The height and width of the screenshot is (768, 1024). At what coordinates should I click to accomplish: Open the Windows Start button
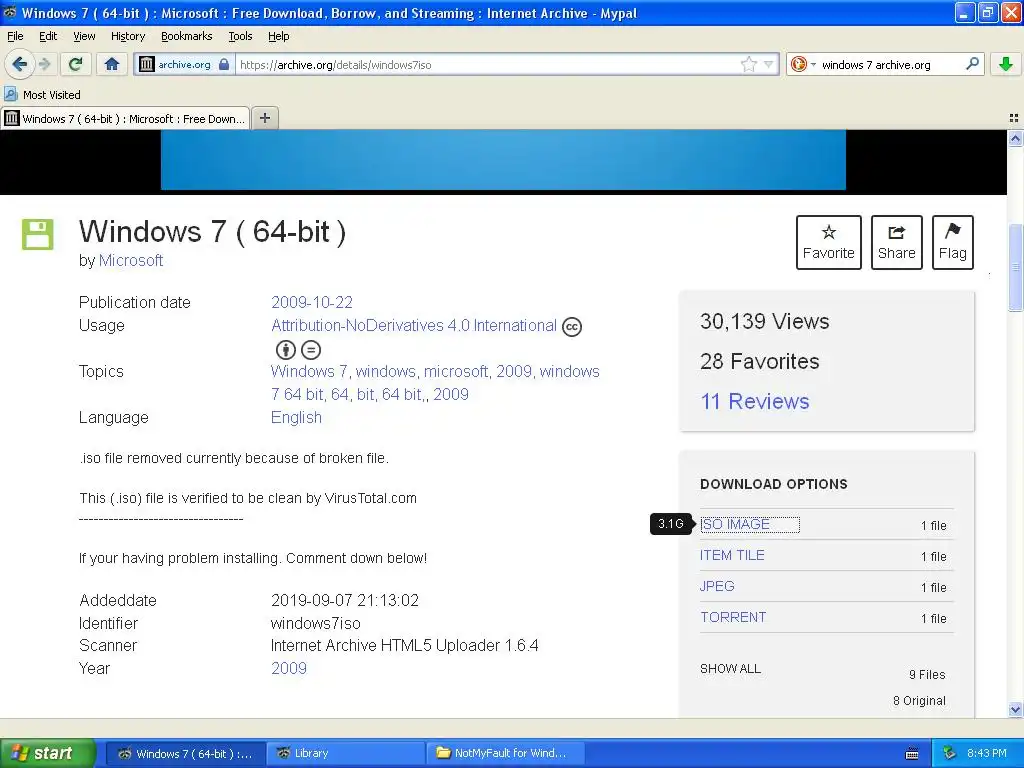48,753
